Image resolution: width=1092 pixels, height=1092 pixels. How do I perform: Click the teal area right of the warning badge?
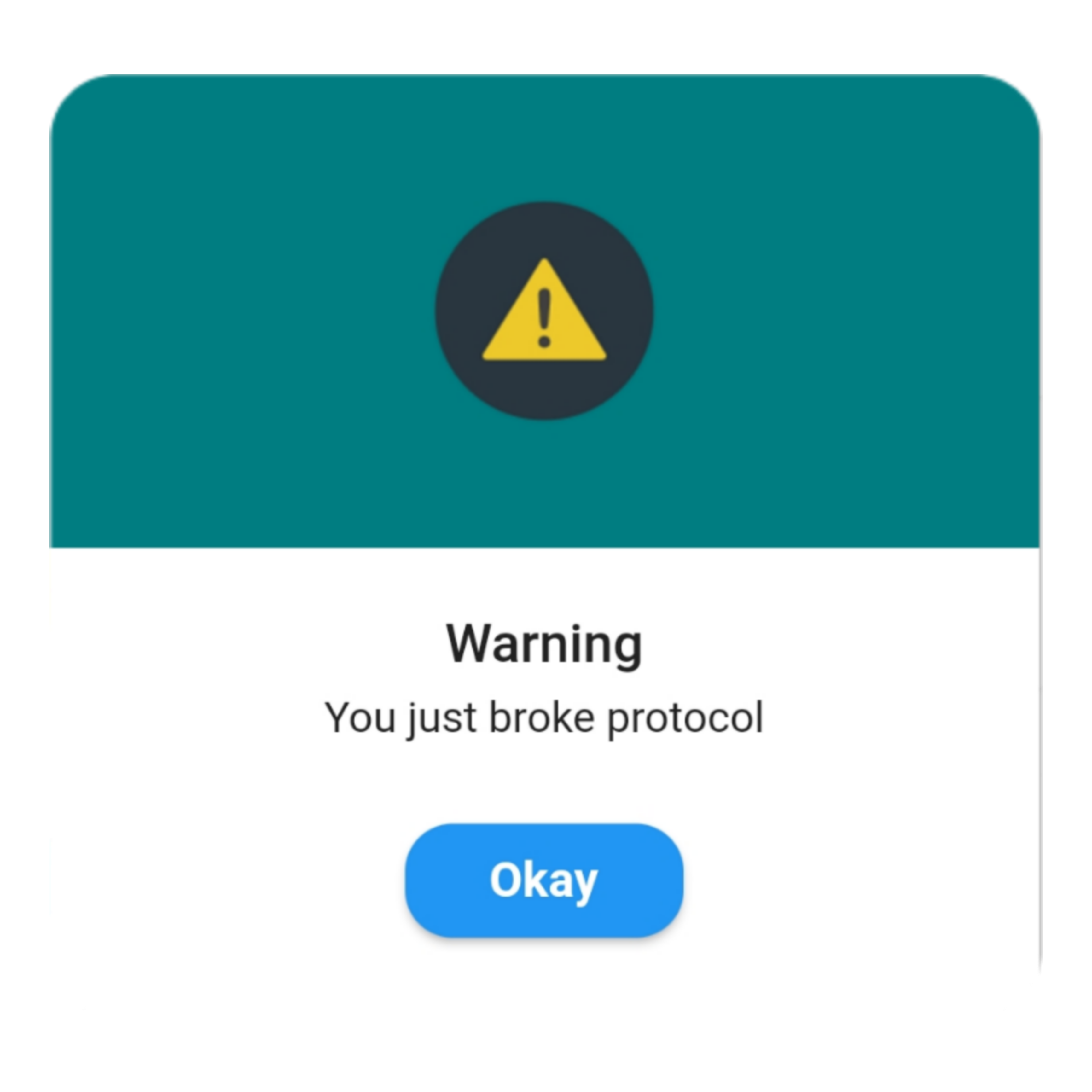pyautogui.click(x=847, y=311)
